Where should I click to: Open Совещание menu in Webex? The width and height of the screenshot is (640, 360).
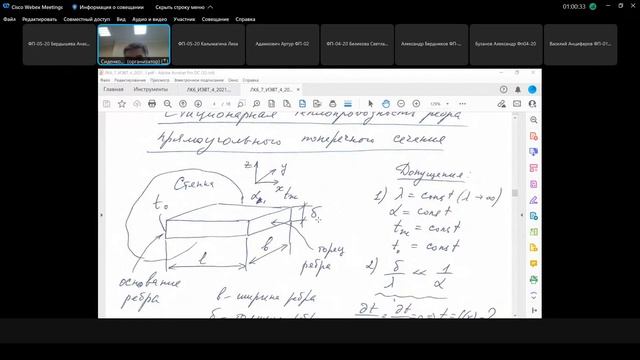point(215,19)
